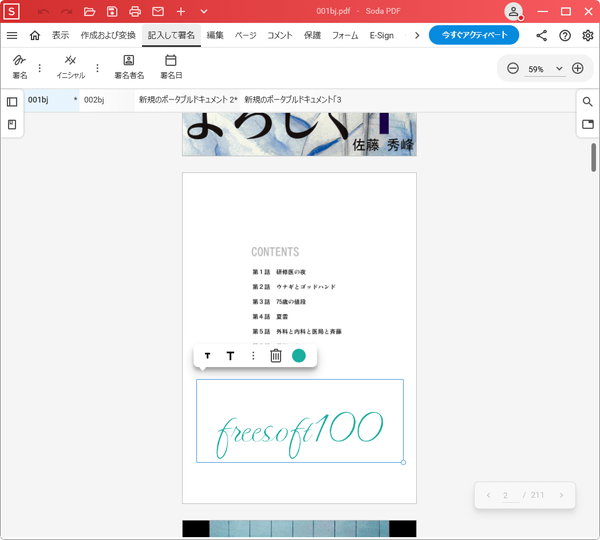This screenshot has height=540, width=600.
Task: Switch to the 編集 tab
Action: (215, 36)
